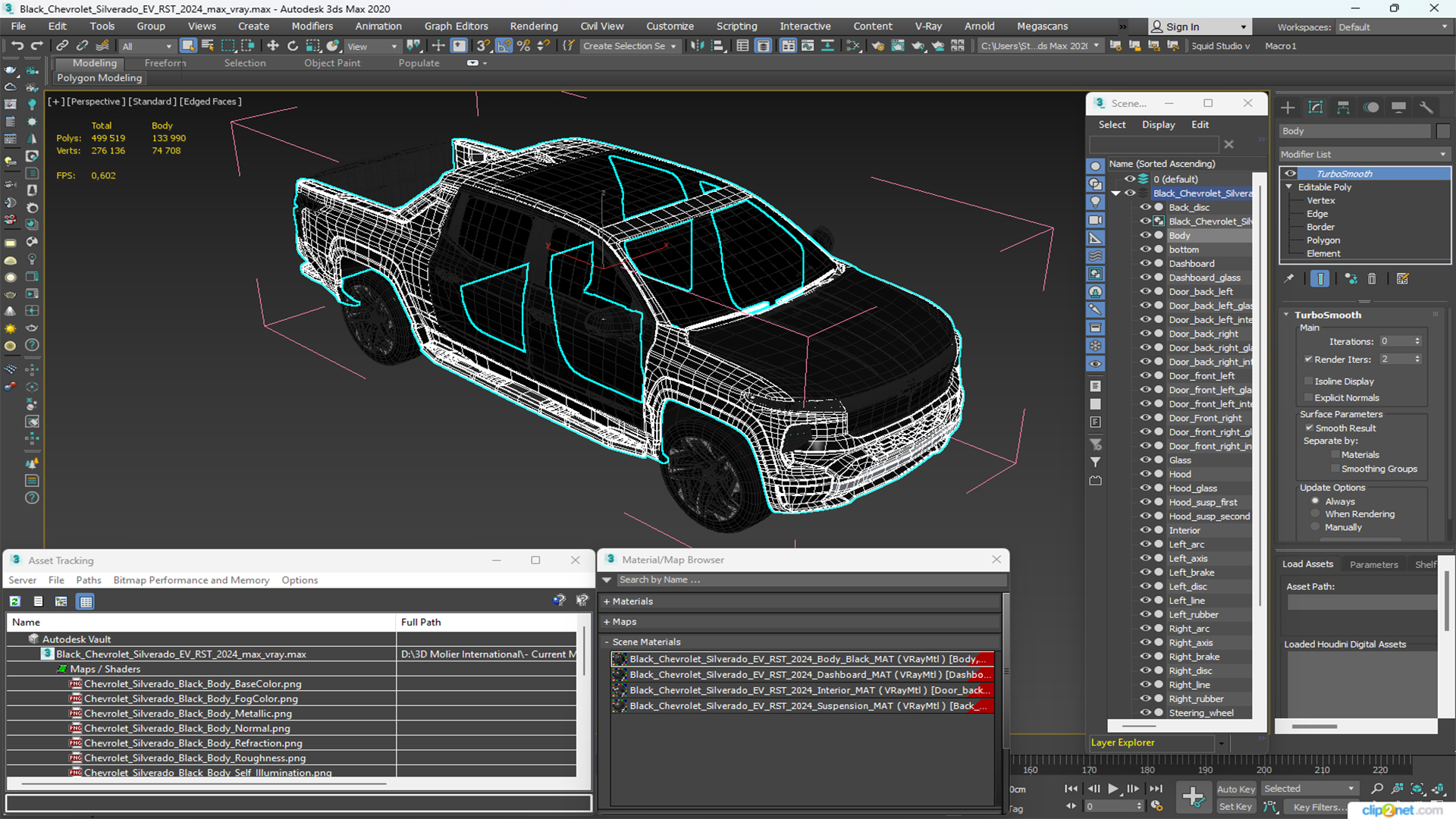Toggle the Angle Snap icon
Viewport: 1456px width, 819px height.
(x=504, y=45)
